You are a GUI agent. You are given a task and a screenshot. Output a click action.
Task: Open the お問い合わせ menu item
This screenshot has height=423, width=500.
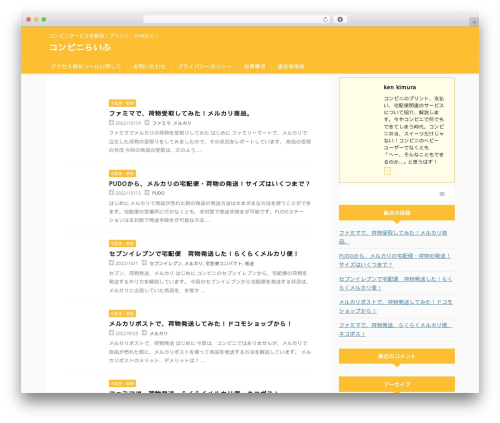[x=149, y=66]
